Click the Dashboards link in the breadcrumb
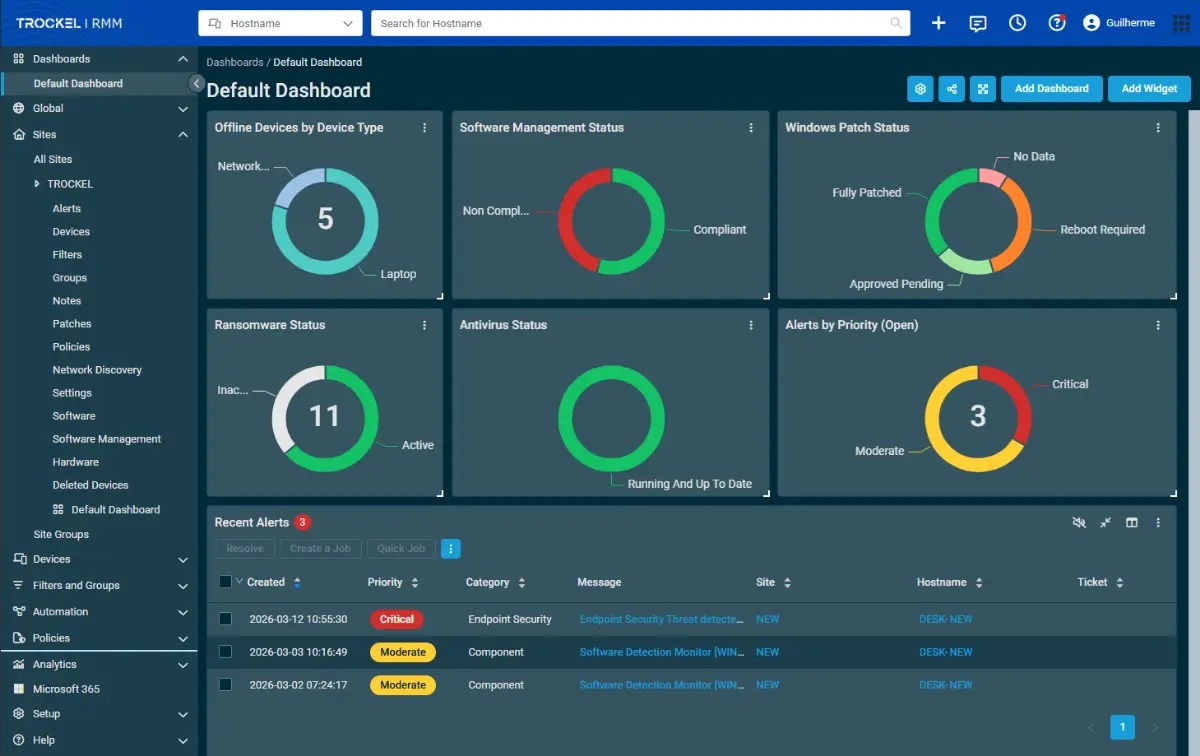Image resolution: width=1200 pixels, height=756 pixels. (235, 62)
